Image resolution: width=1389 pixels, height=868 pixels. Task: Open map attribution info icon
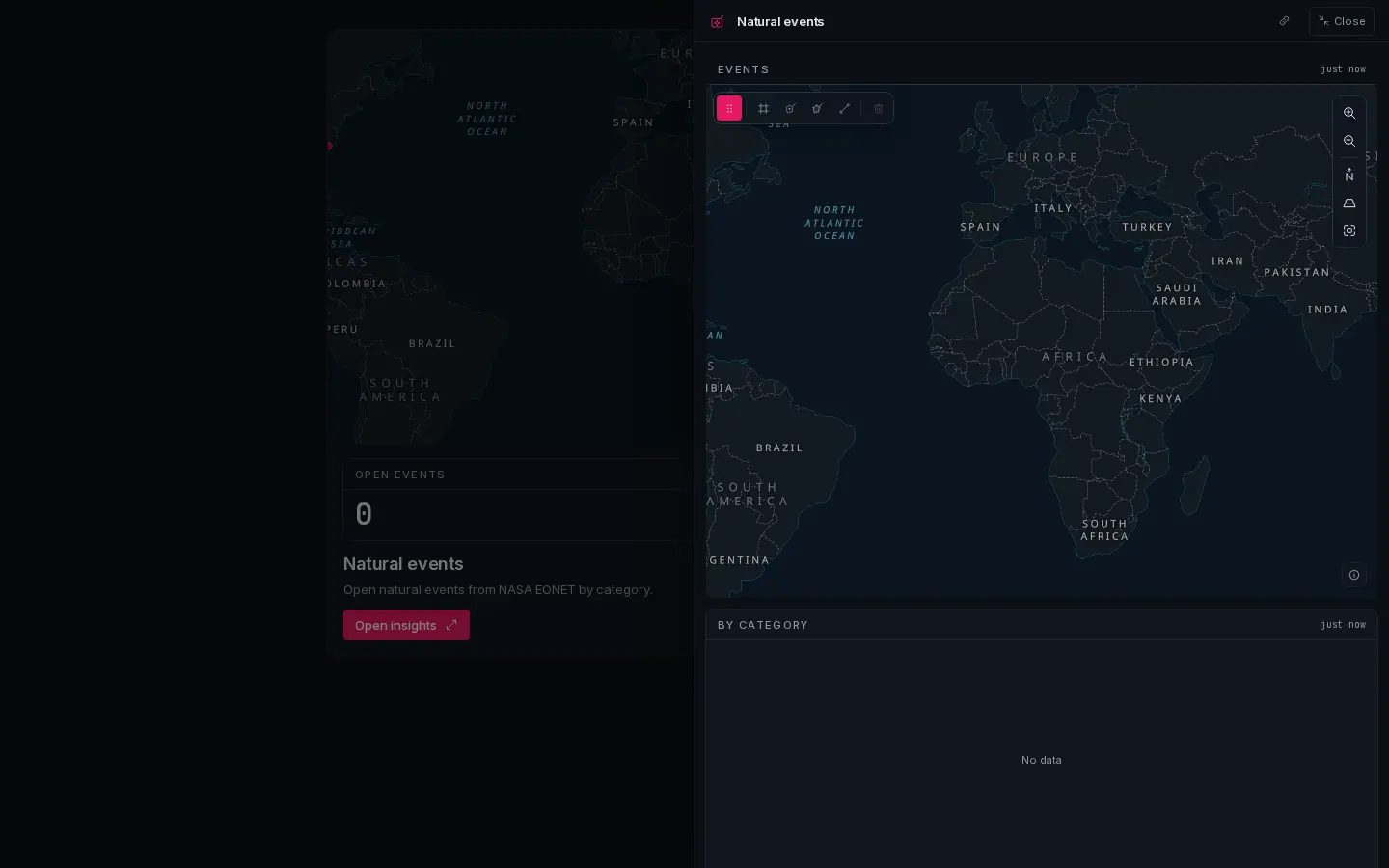pyautogui.click(x=1354, y=575)
